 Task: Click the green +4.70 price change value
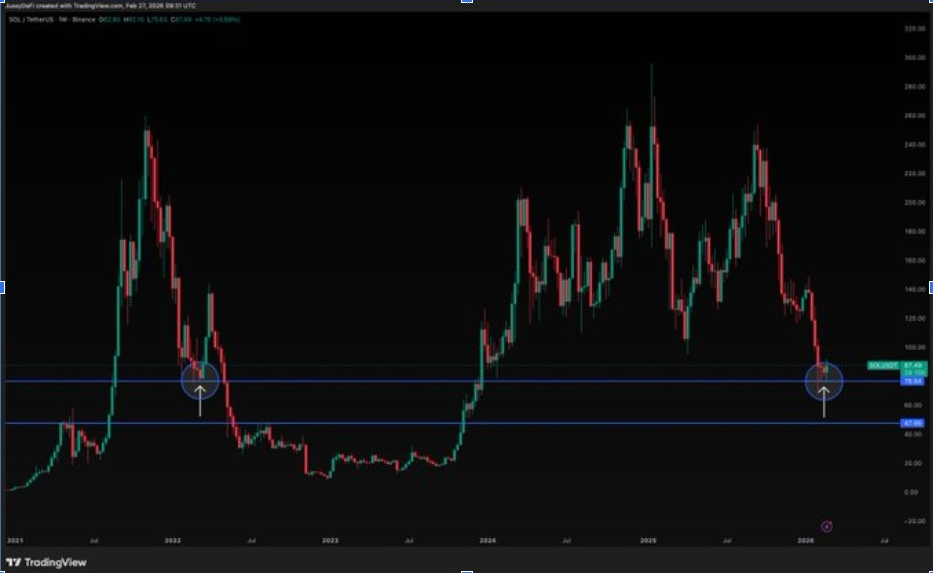(x=217, y=20)
